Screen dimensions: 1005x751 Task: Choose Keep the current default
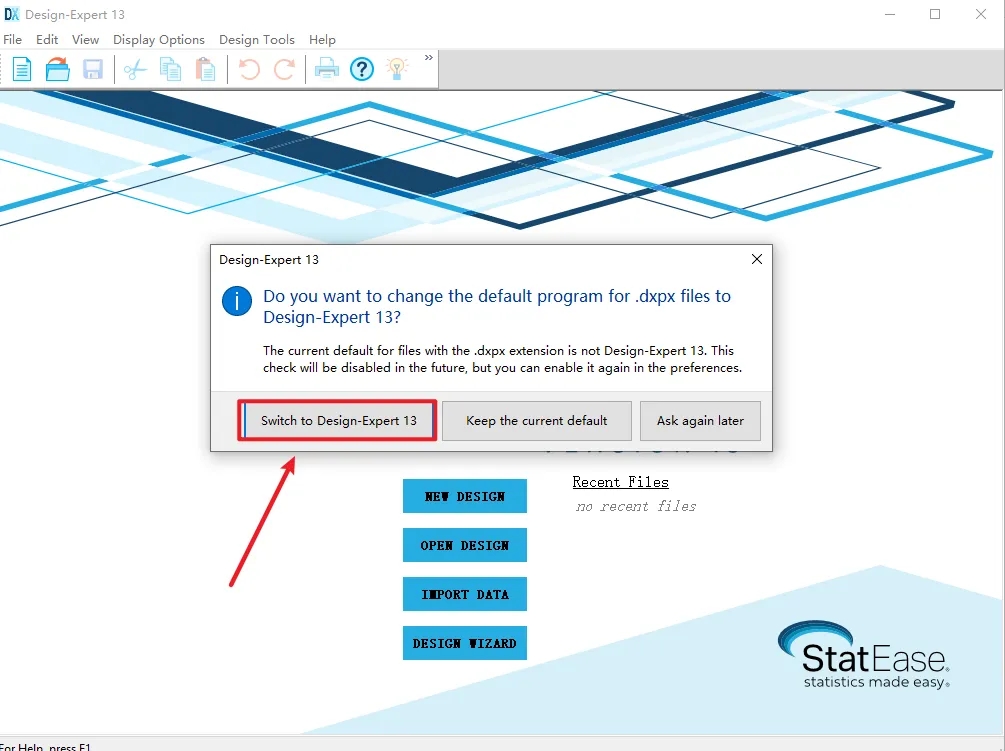[536, 421]
